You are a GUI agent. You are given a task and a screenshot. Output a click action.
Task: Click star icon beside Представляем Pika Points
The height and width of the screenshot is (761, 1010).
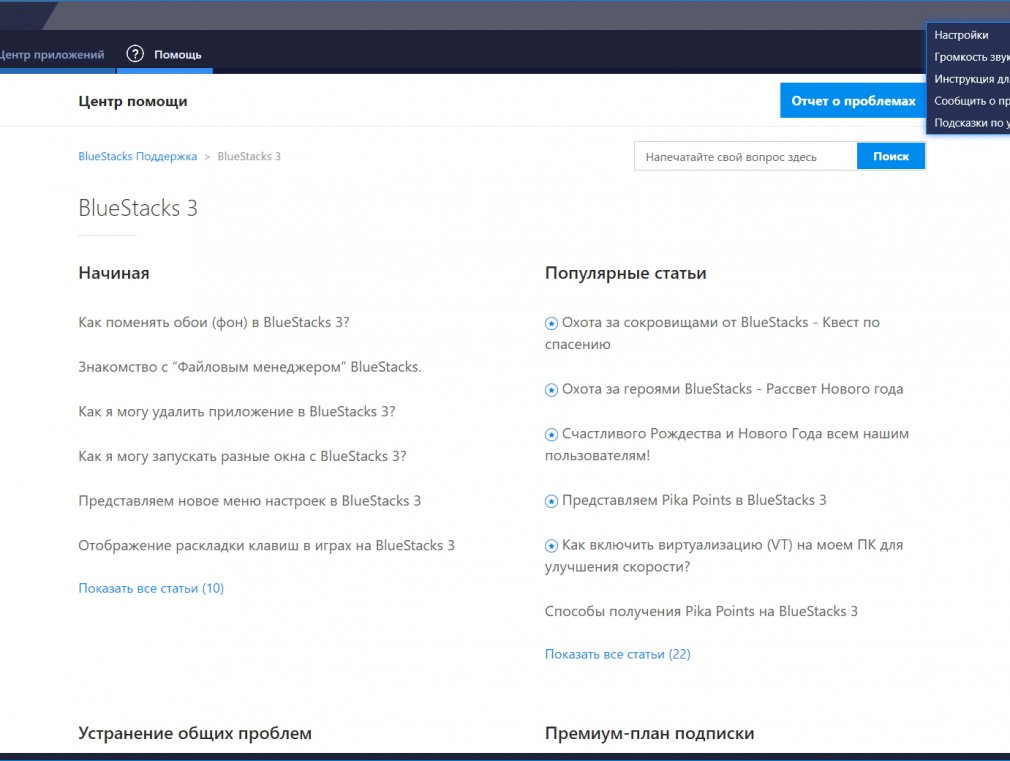tap(551, 501)
